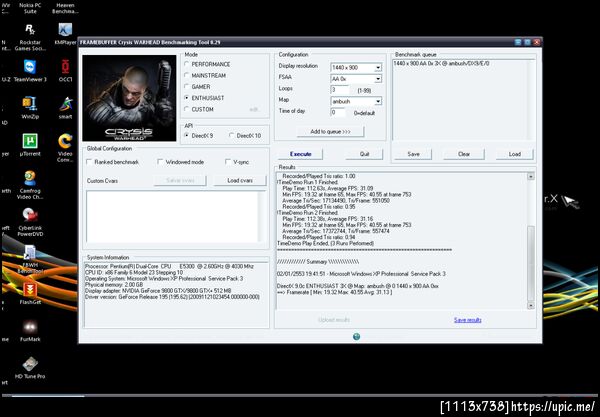Launch Camfrog Video Chat icon

[x=30, y=185]
